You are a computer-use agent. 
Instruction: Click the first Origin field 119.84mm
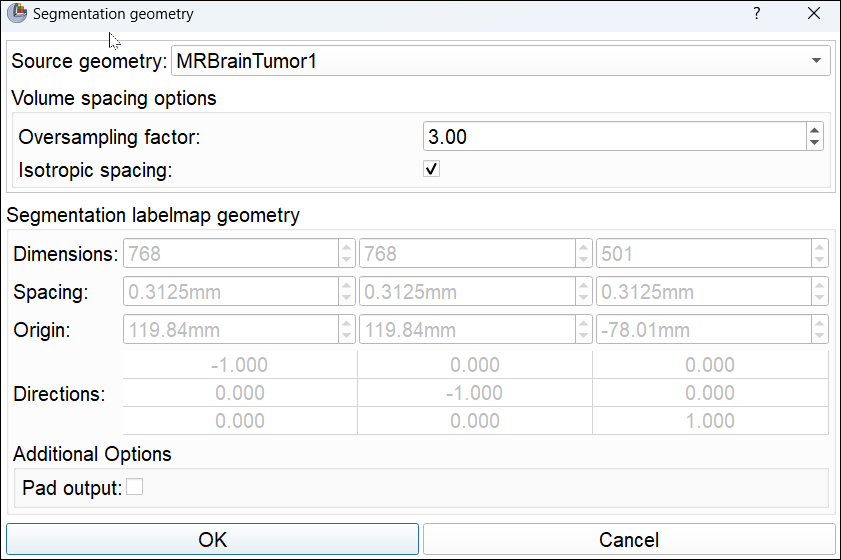230,330
